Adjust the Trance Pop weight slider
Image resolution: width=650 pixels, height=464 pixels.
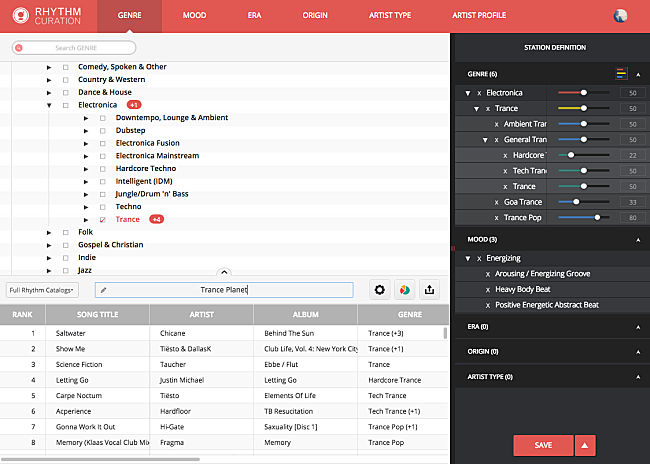(598, 217)
